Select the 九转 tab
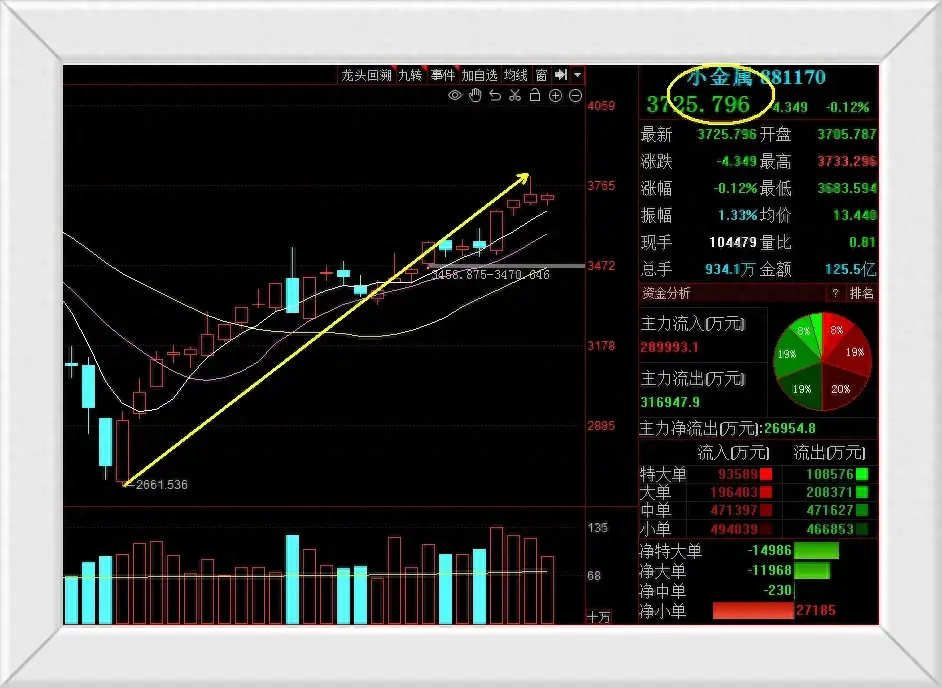This screenshot has height=688, width=942. click(x=410, y=75)
